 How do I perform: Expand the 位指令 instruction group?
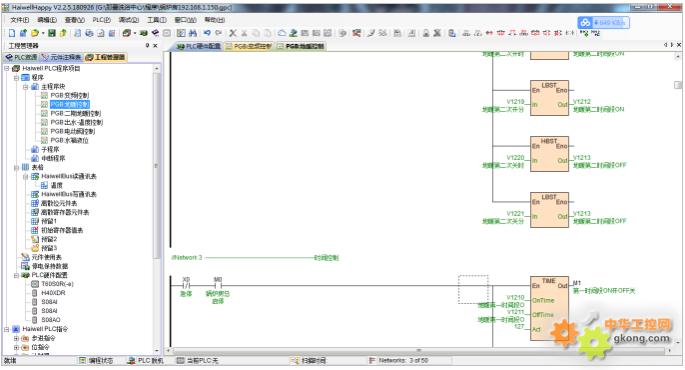[x=16, y=347]
